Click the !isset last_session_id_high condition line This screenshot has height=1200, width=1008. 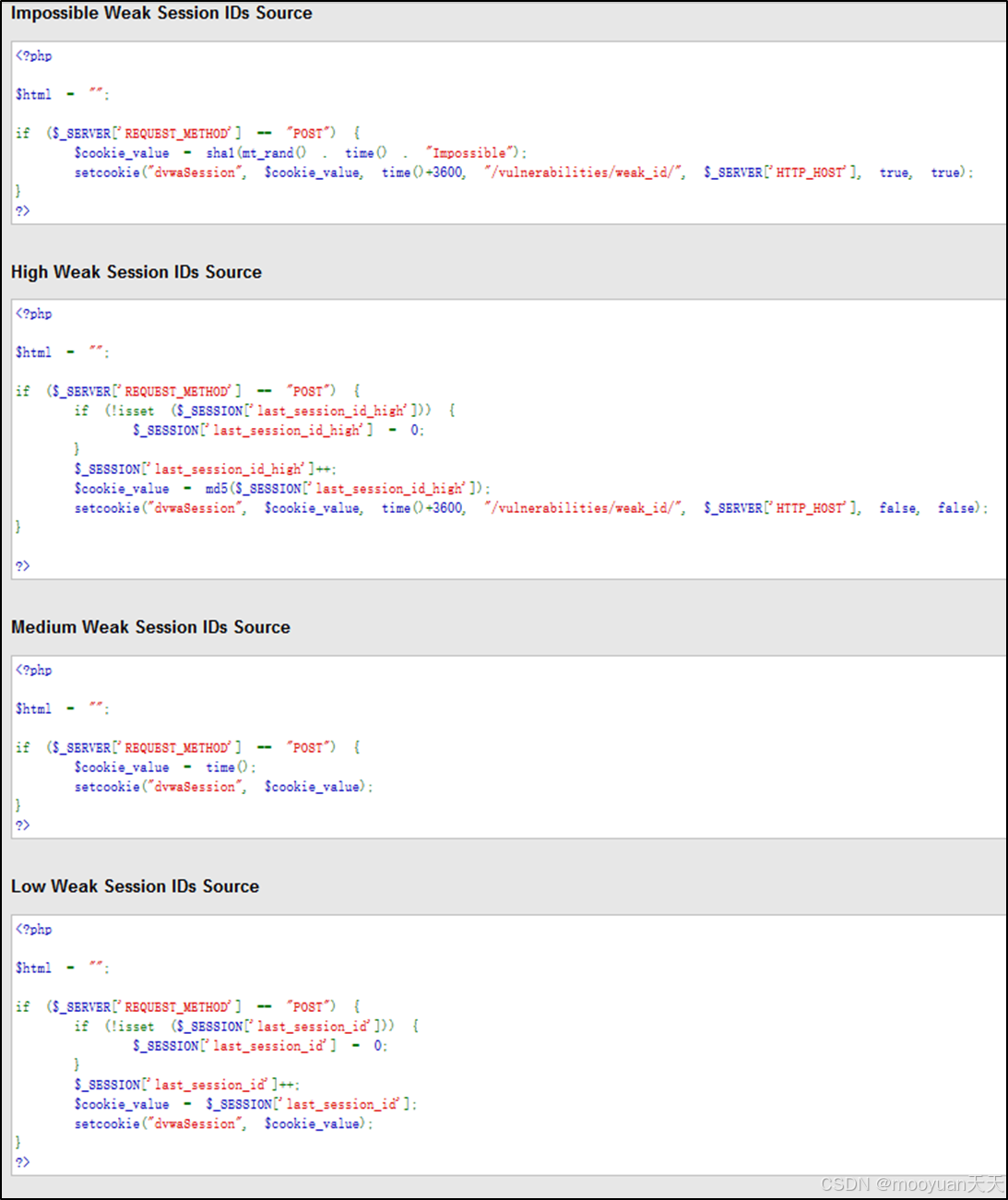click(x=266, y=411)
